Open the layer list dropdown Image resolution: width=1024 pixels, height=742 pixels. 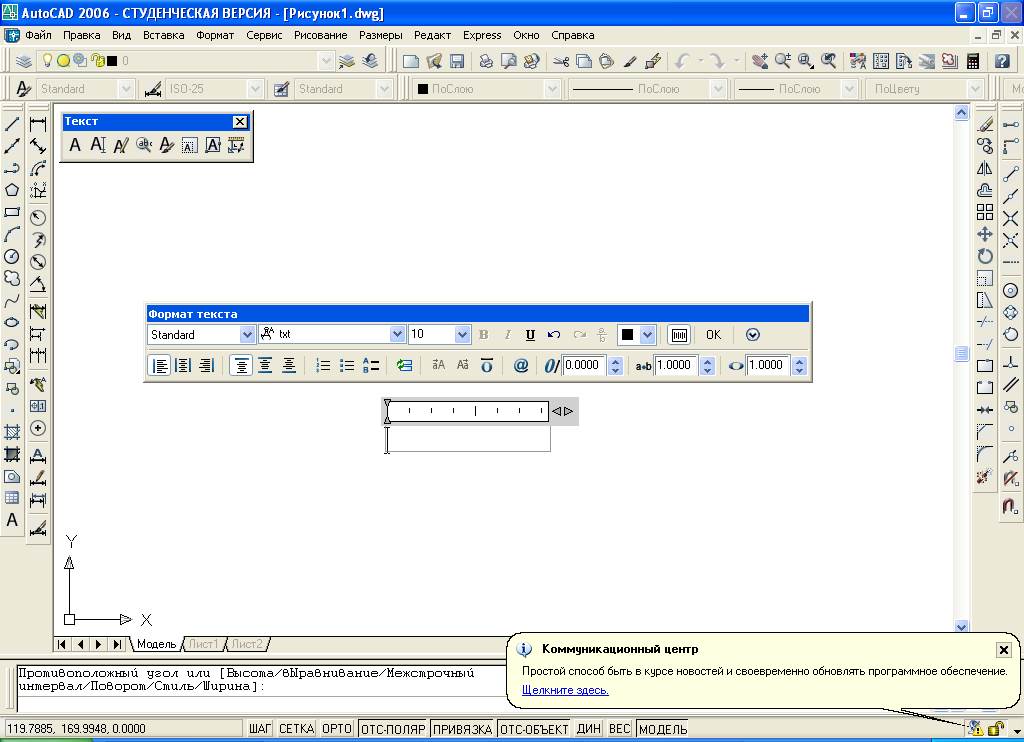pos(326,61)
